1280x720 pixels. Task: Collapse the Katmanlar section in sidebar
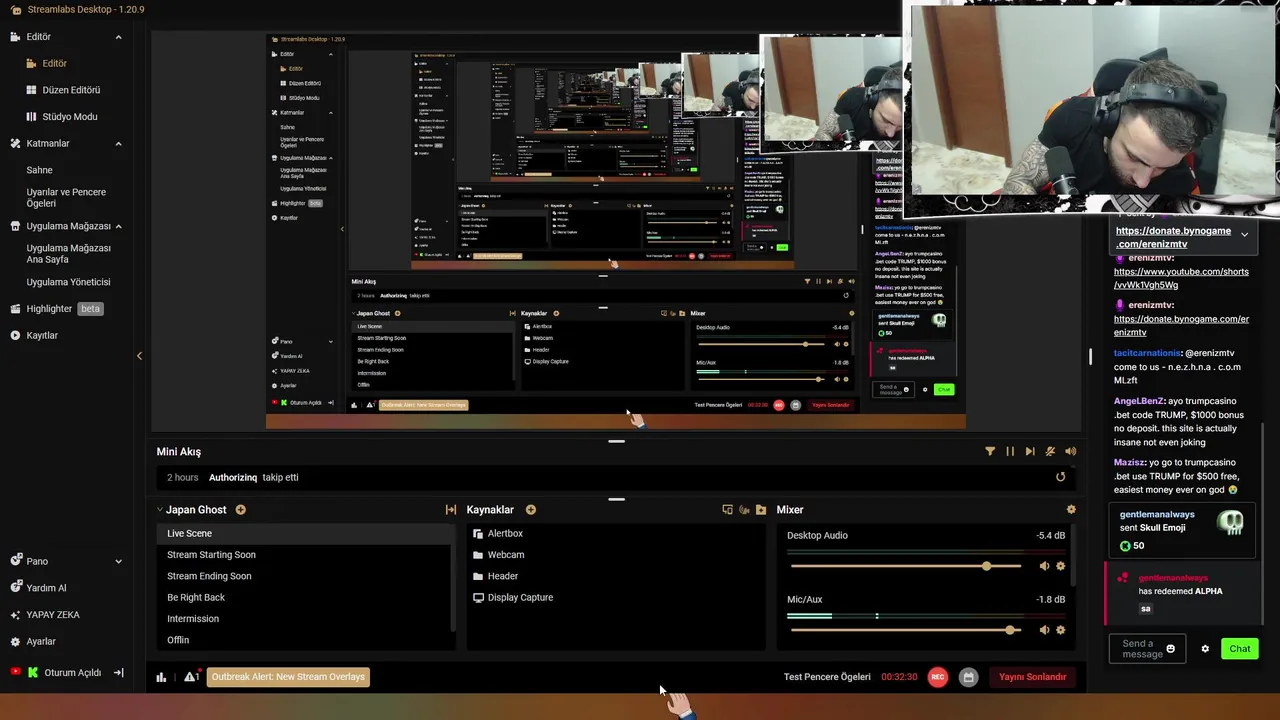[118, 144]
